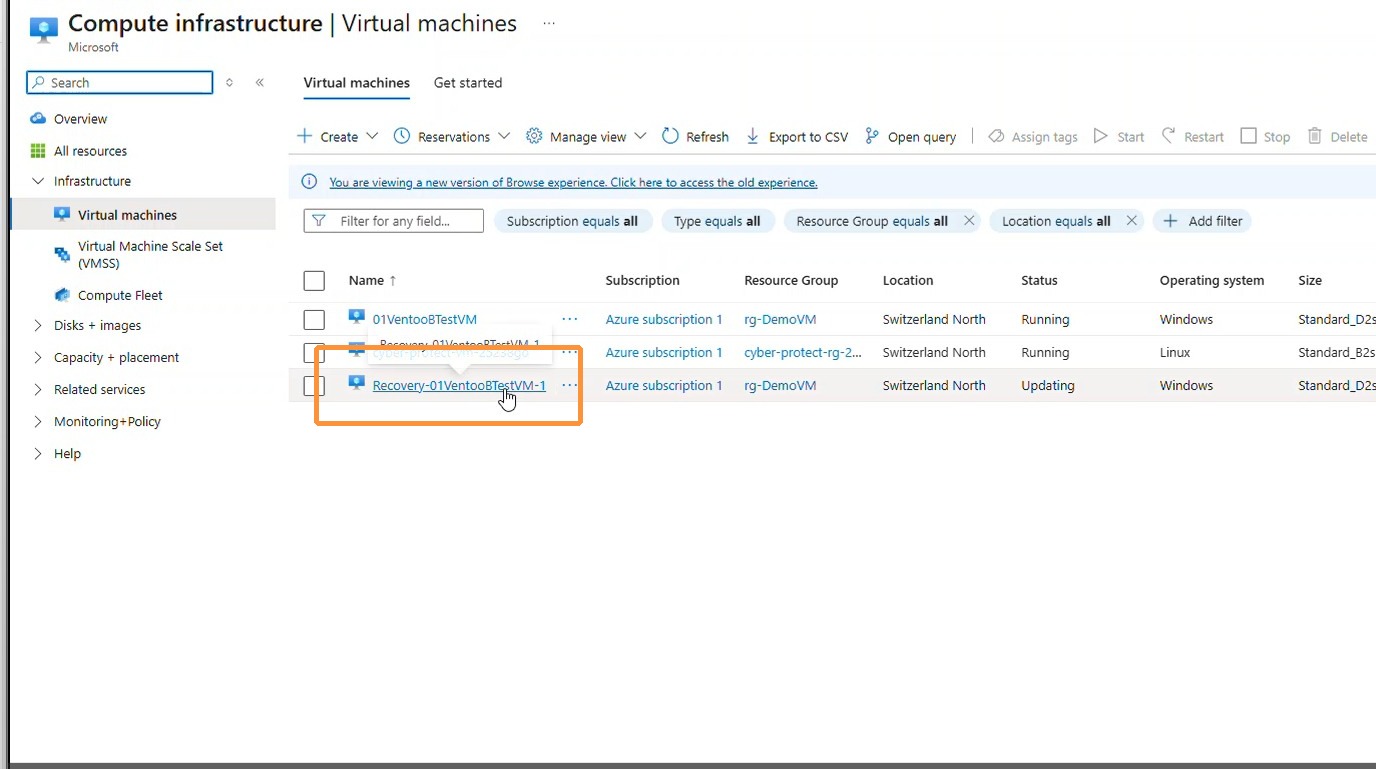The image size is (1376, 769).
Task: Open the Overview cloud icon
Action: click(x=38, y=118)
